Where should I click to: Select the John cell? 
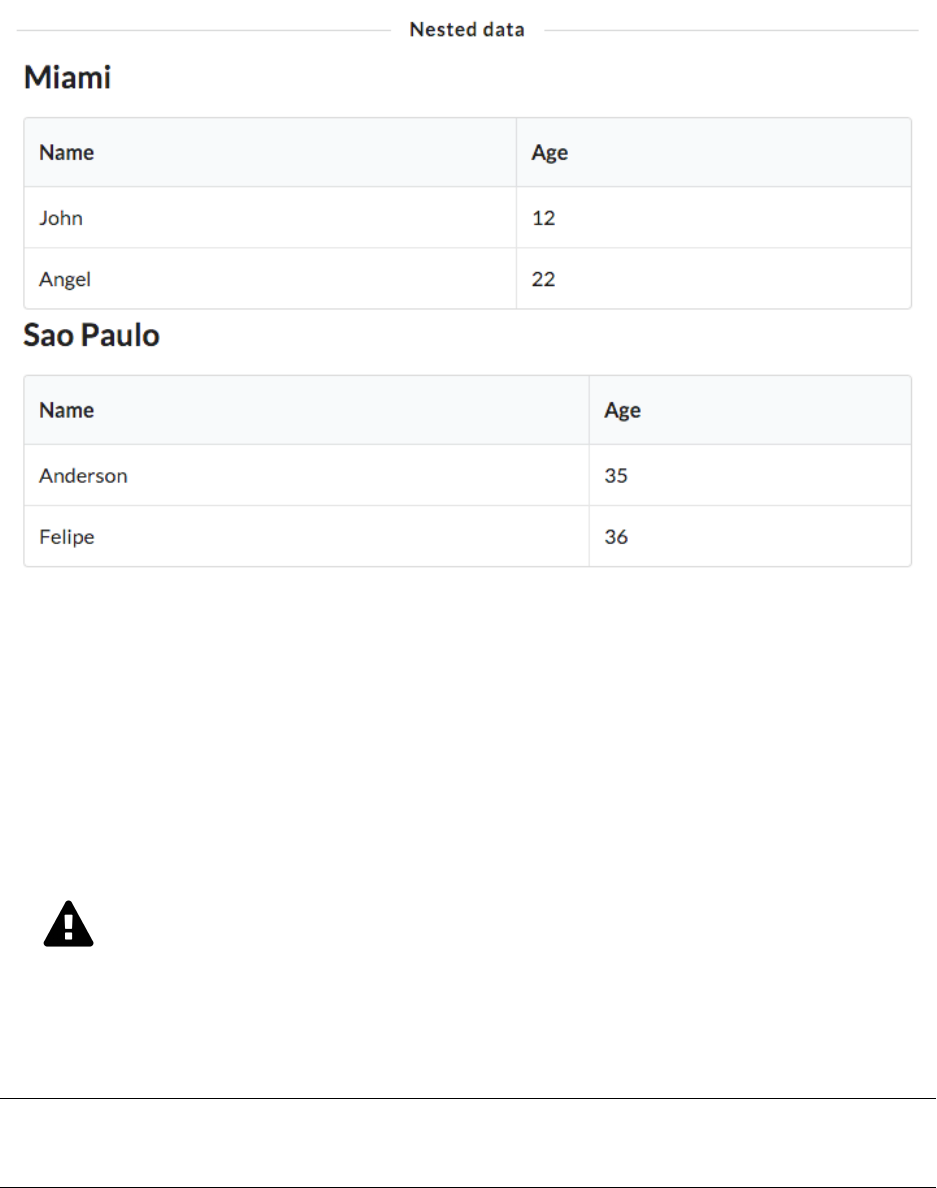click(x=61, y=218)
